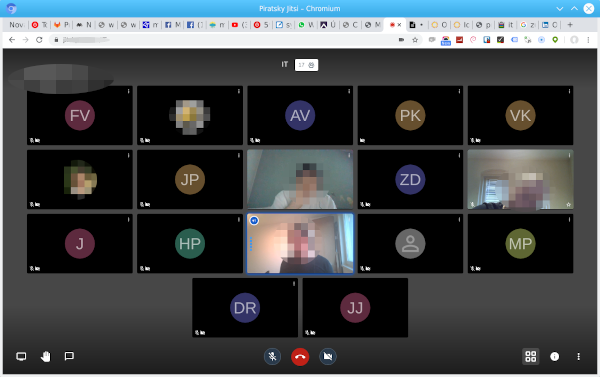This screenshot has height=377, width=600.
Task: Turn the camera on
Action: point(328,357)
